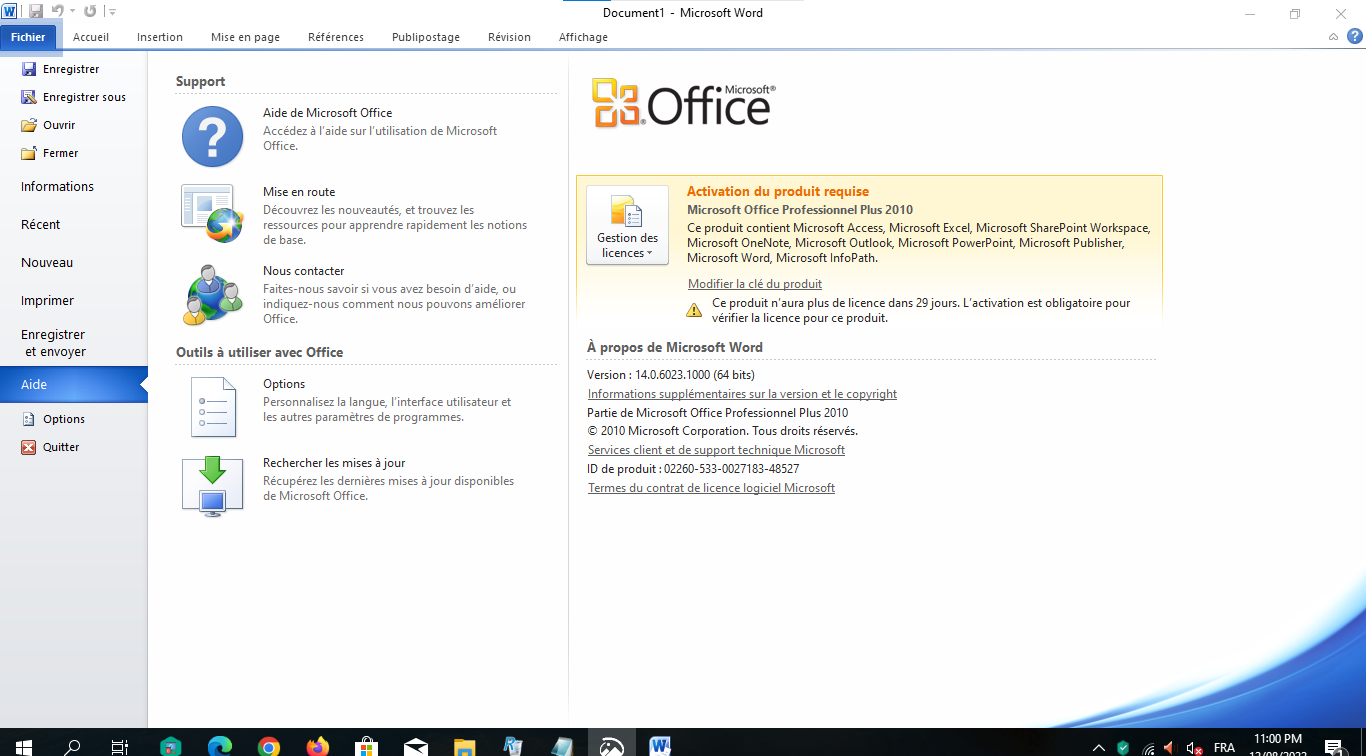1366x756 pixels.
Task: Open the Mise en page tab
Action: tap(245, 37)
